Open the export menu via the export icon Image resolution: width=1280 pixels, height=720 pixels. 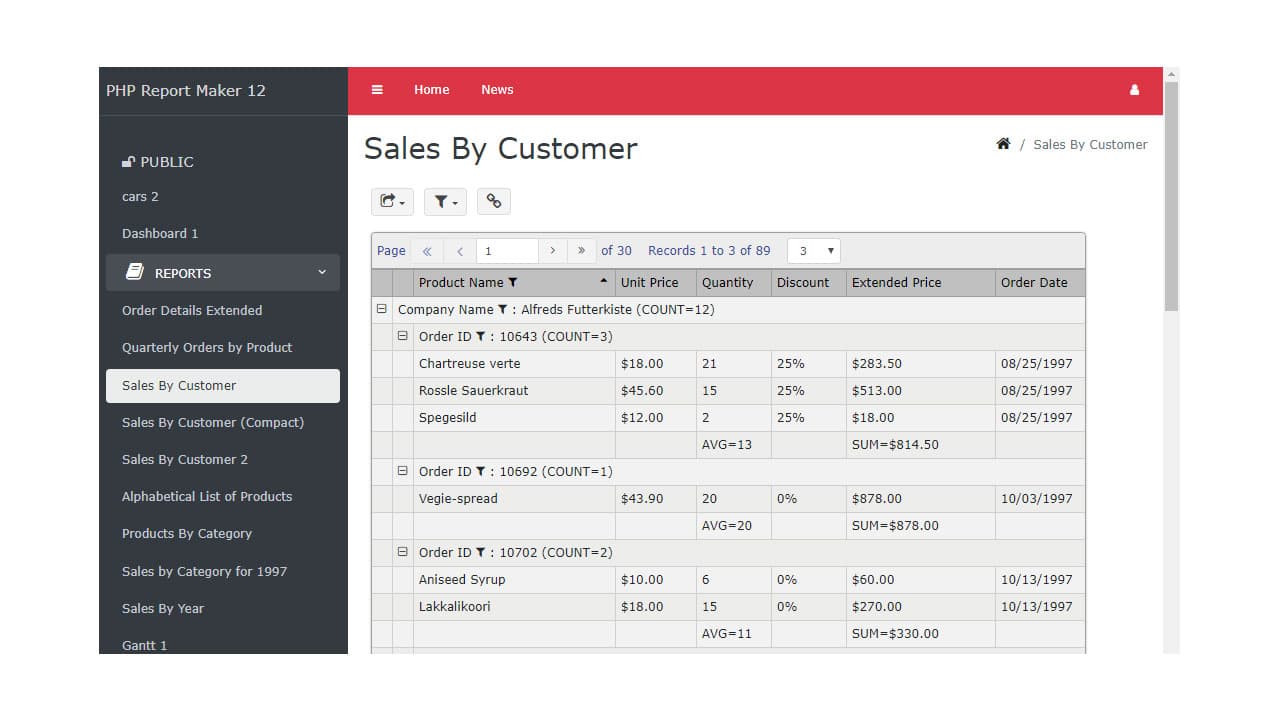[x=392, y=201]
